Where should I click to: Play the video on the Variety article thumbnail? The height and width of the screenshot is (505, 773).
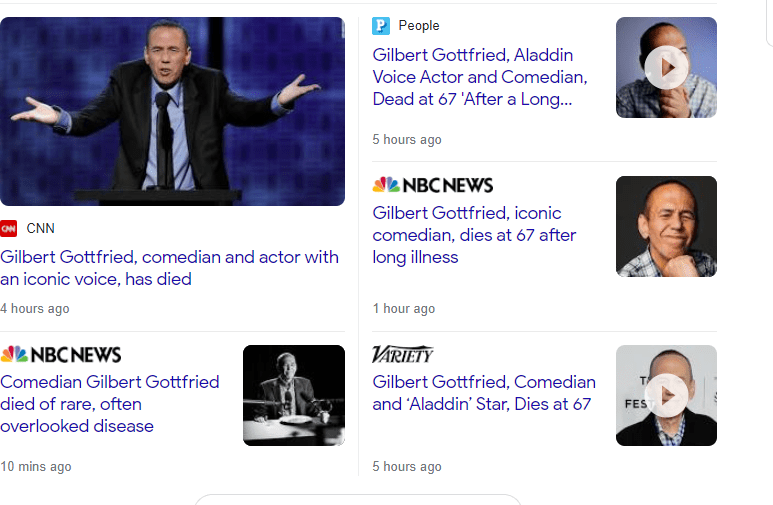(x=666, y=396)
